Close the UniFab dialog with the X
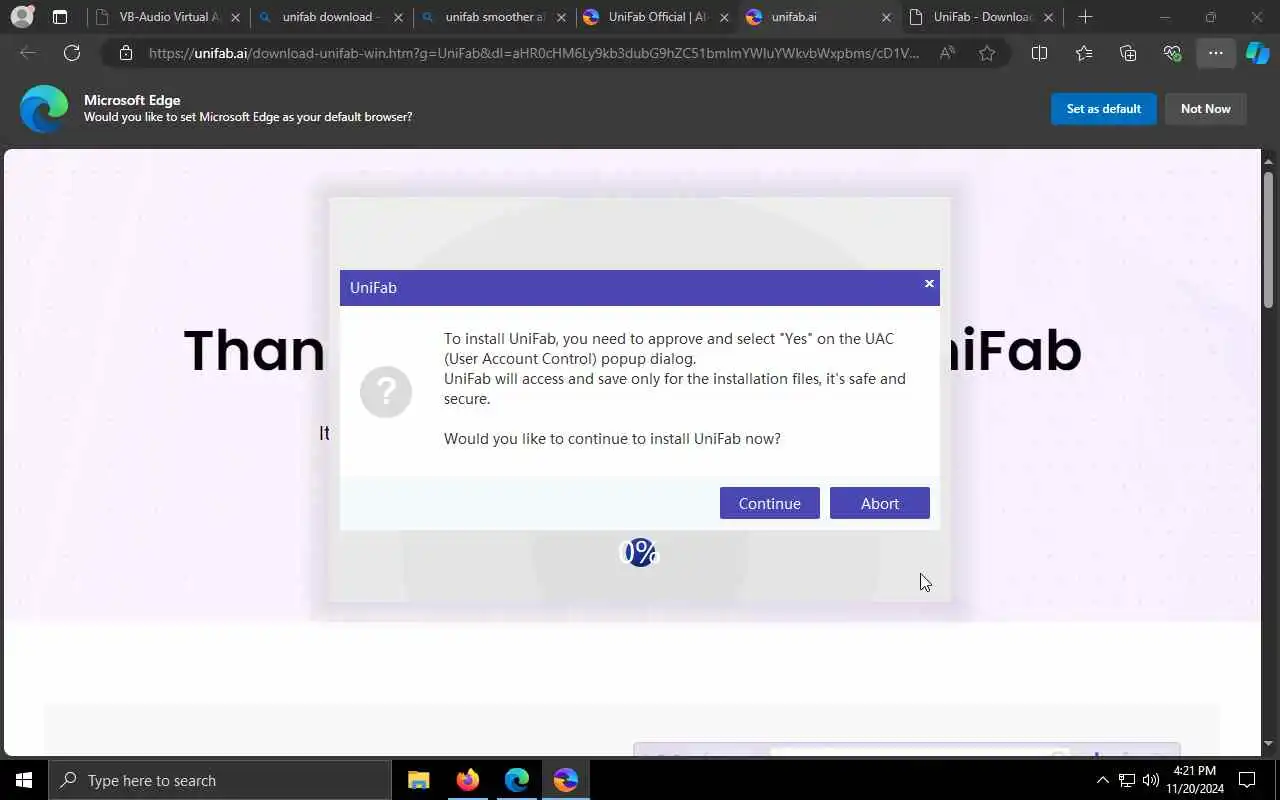The image size is (1280, 800). tap(929, 284)
